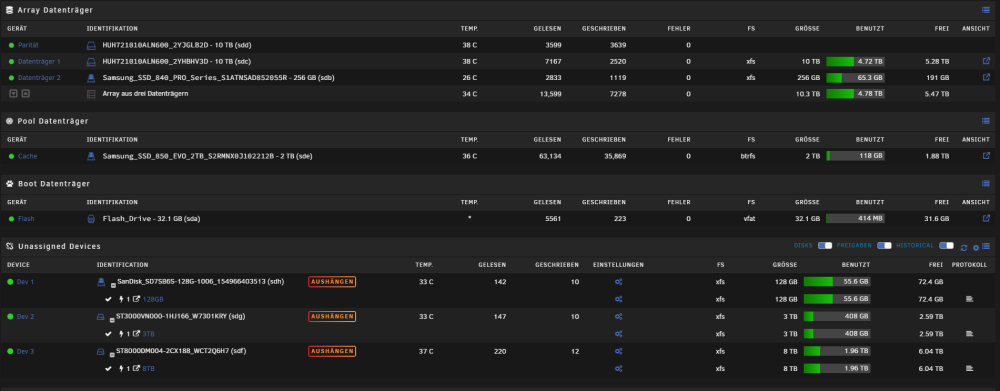Click Aushängen button for Dev 1
This screenshot has height=391, width=1000.
coord(332,281)
